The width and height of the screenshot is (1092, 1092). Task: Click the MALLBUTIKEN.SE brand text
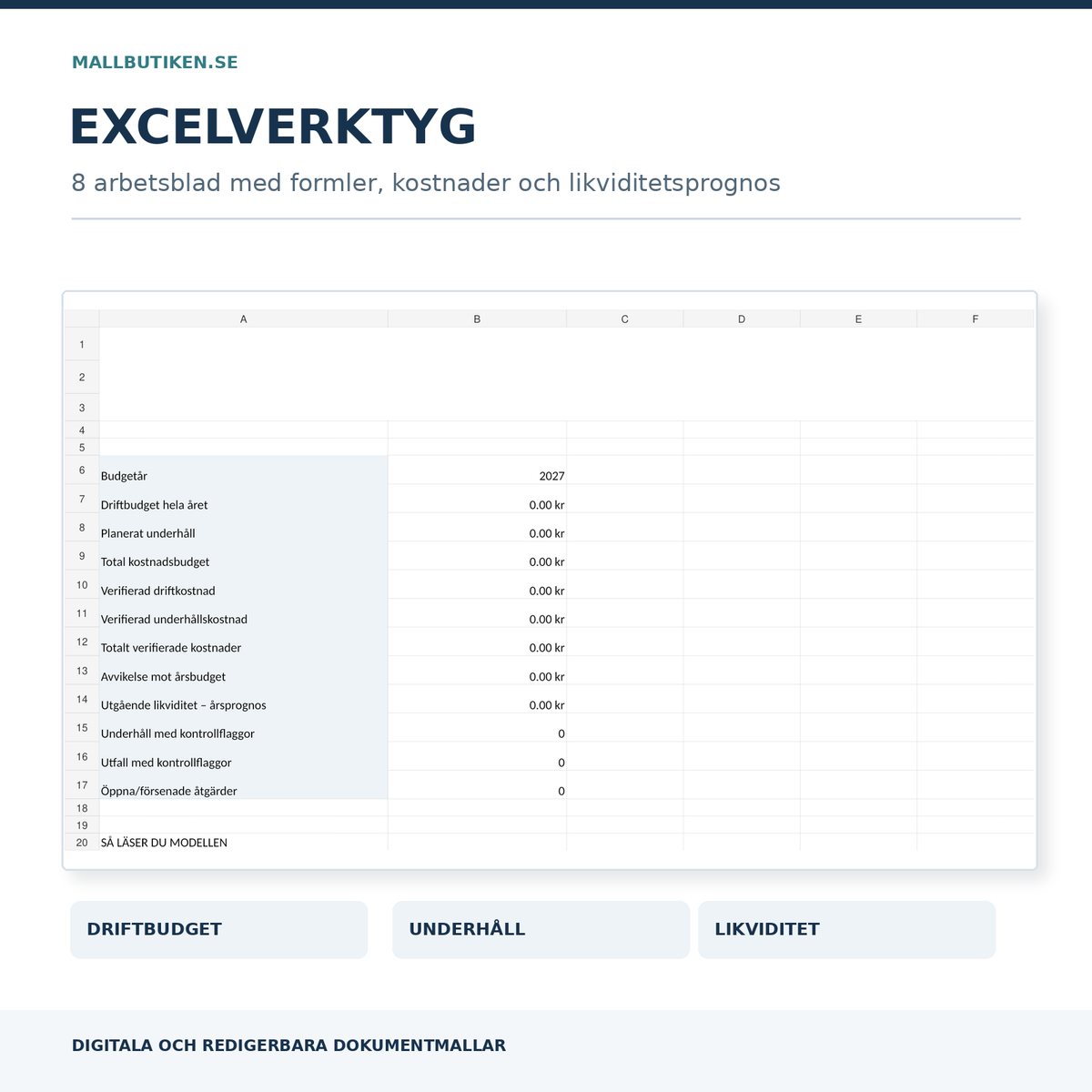point(155,63)
